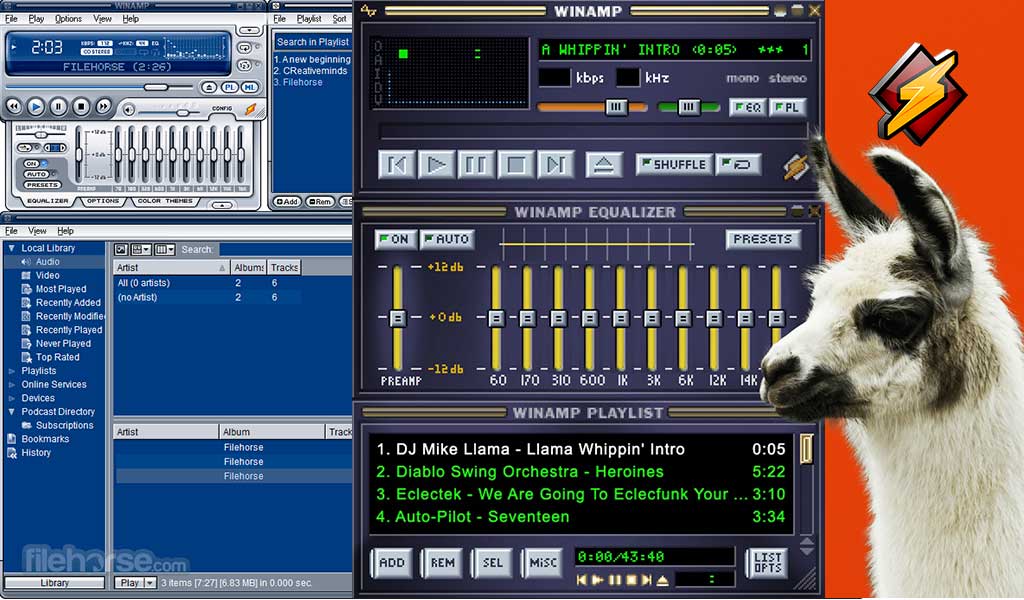
Task: Click PRESETS in the classic Winamp equalizer
Action: (x=762, y=240)
